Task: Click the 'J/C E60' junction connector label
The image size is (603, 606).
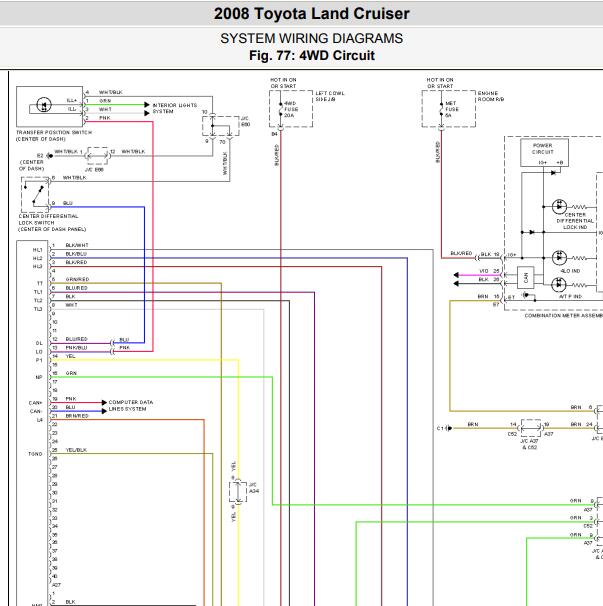Action: pos(245,121)
